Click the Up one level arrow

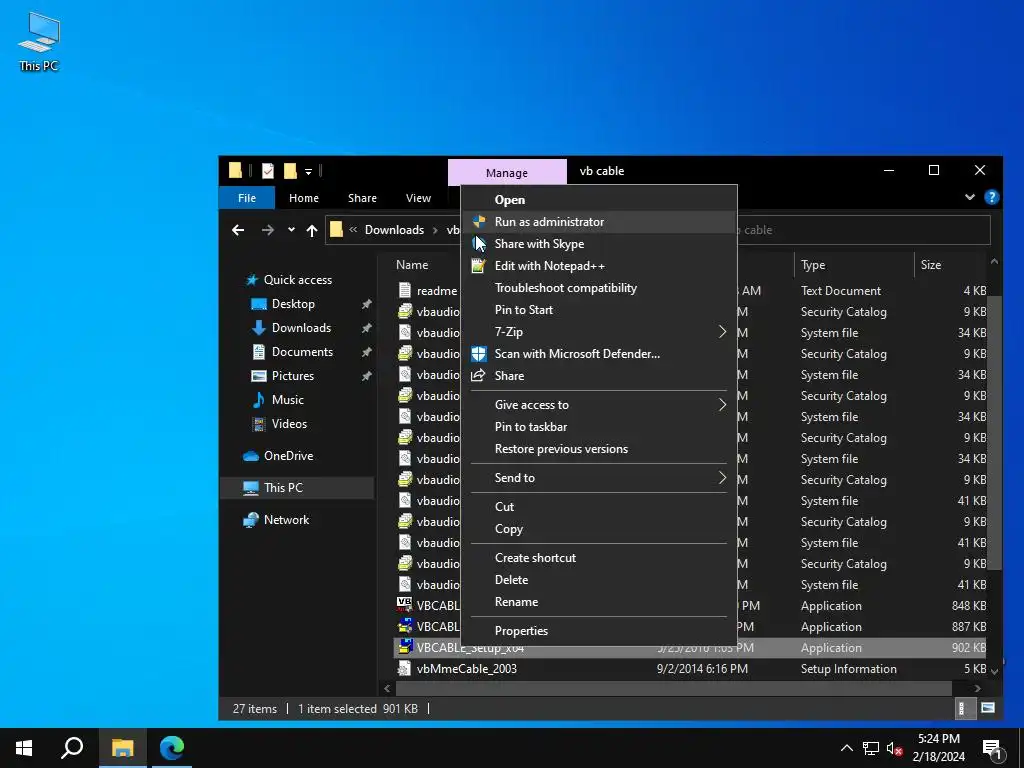pyautogui.click(x=312, y=230)
